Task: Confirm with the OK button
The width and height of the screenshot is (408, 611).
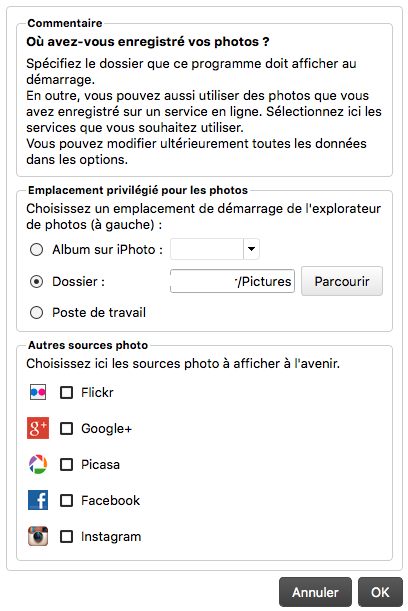Action: (x=380, y=592)
